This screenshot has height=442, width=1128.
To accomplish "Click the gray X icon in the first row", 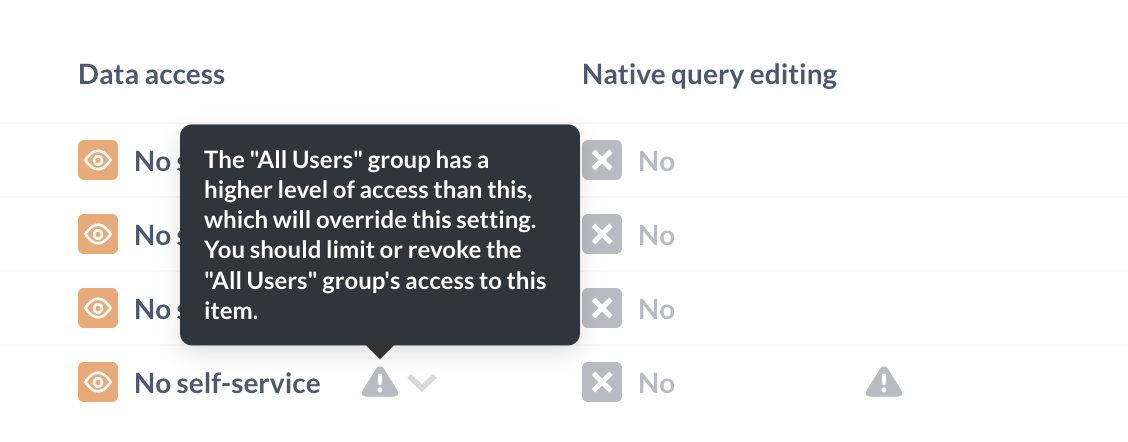I will 602,160.
